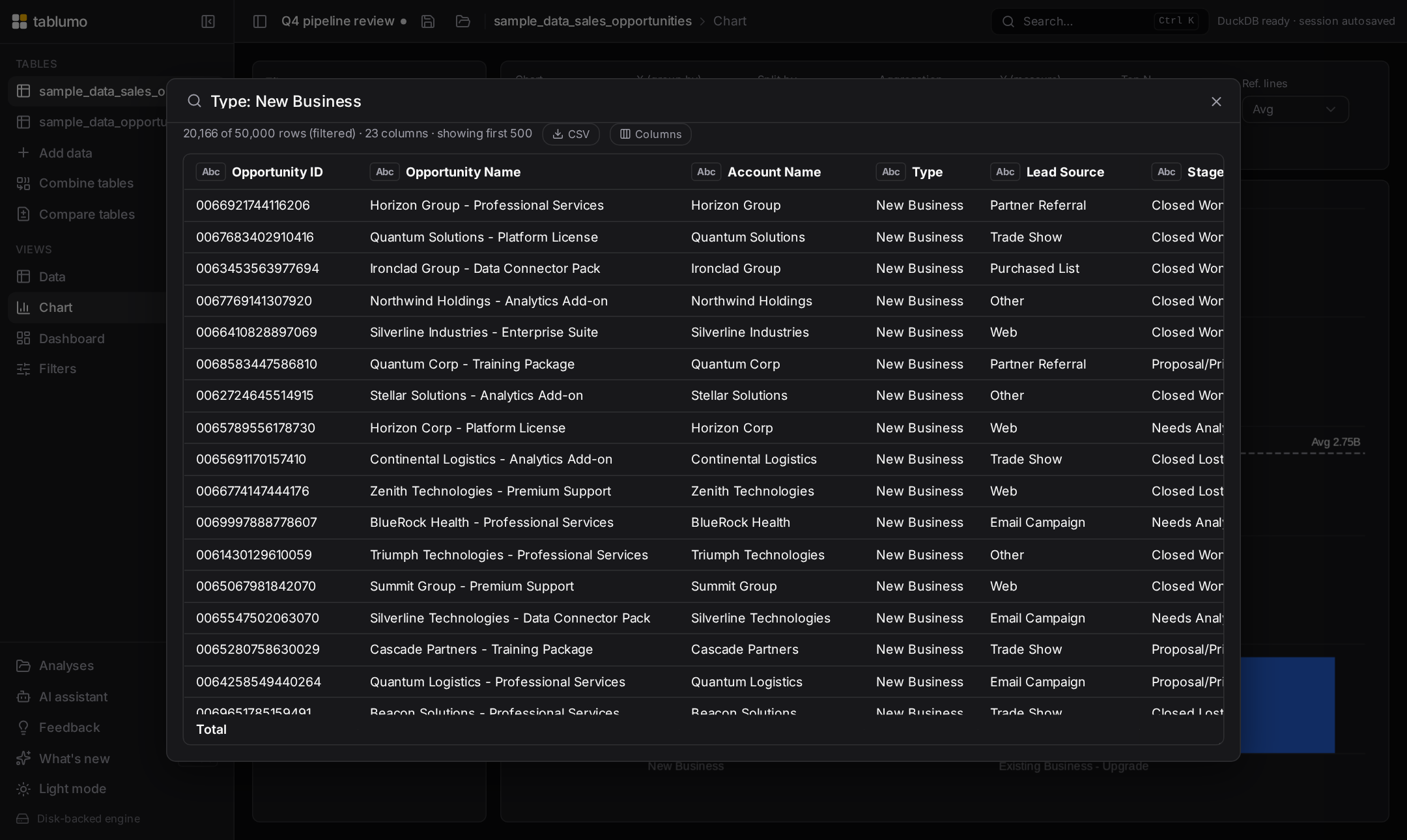Click BlueRock Health account cell

coord(740,522)
